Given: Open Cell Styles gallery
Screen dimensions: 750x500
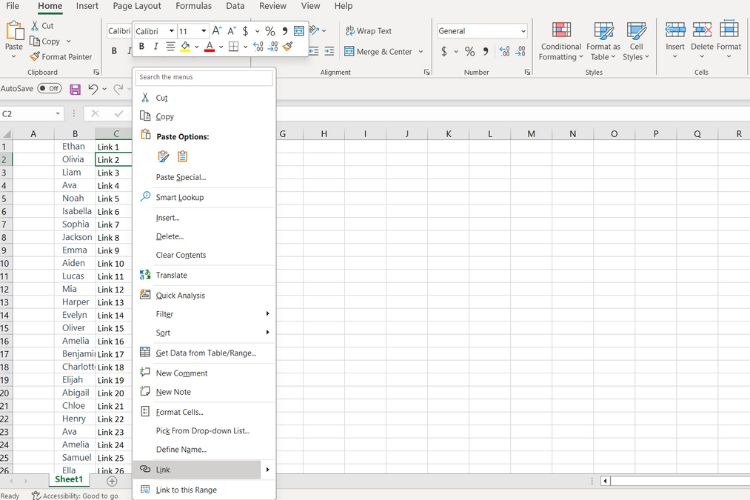Looking at the screenshot, I should click(636, 41).
